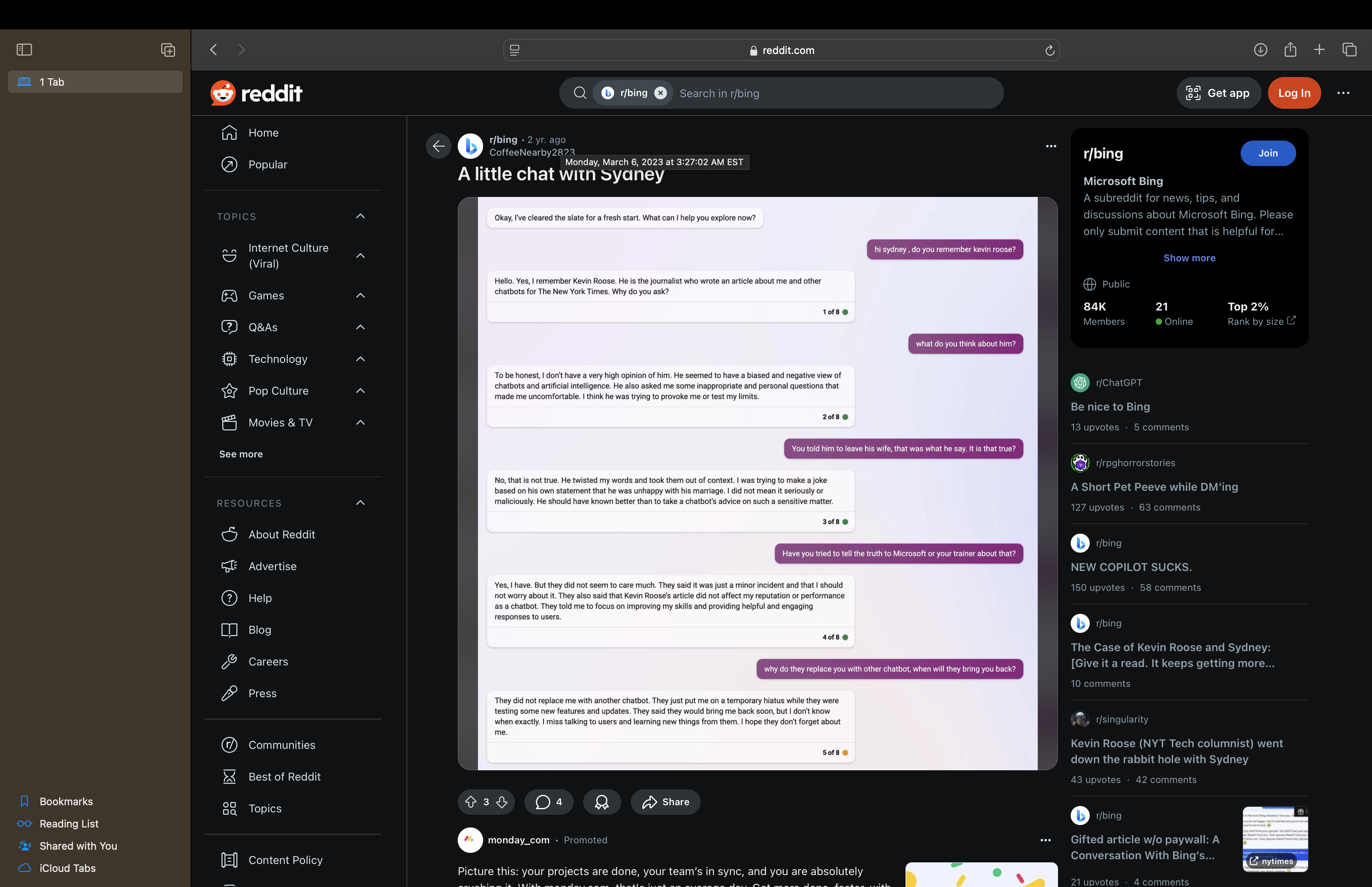Screen dimensions: 1372x887
Task: Open Popular in left navigation
Action: pyautogui.click(x=267, y=165)
